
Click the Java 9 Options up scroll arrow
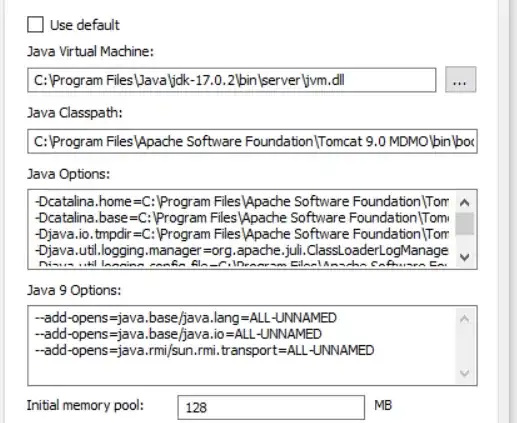tap(465, 319)
